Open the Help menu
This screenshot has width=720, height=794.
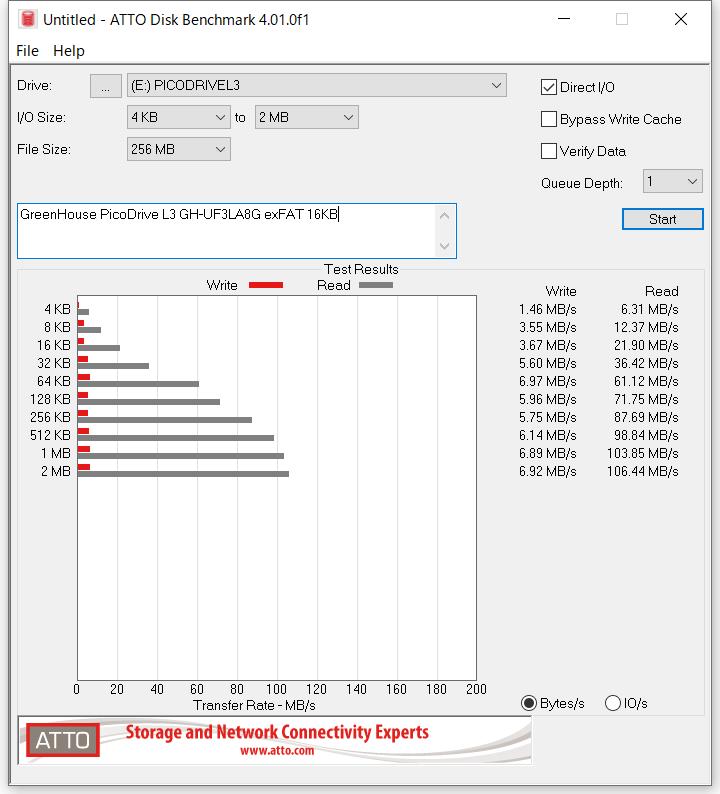point(69,51)
